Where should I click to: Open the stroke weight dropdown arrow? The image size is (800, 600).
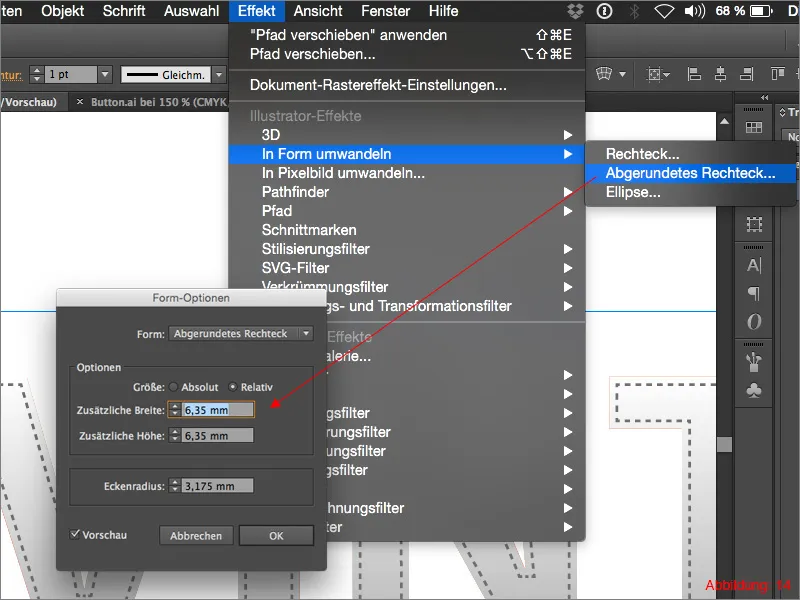tap(105, 74)
